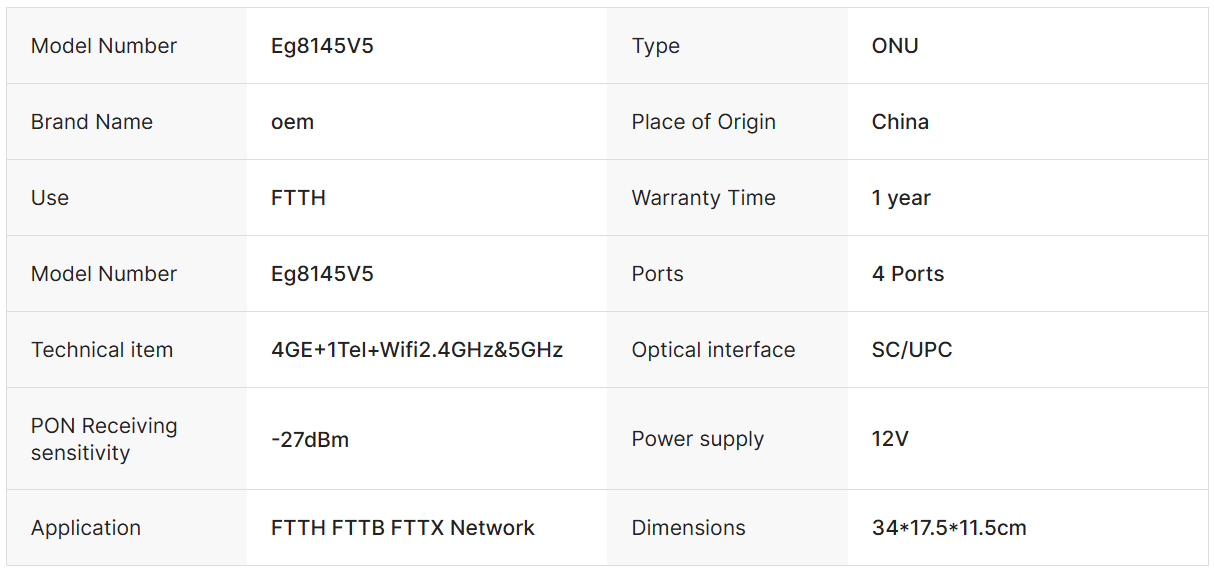Select the China origin value
This screenshot has height=571, width=1214.
click(900, 122)
